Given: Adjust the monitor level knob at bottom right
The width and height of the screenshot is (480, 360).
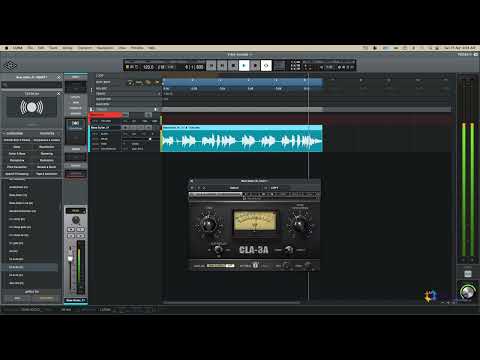Looking at the screenshot, I should coord(467,292).
